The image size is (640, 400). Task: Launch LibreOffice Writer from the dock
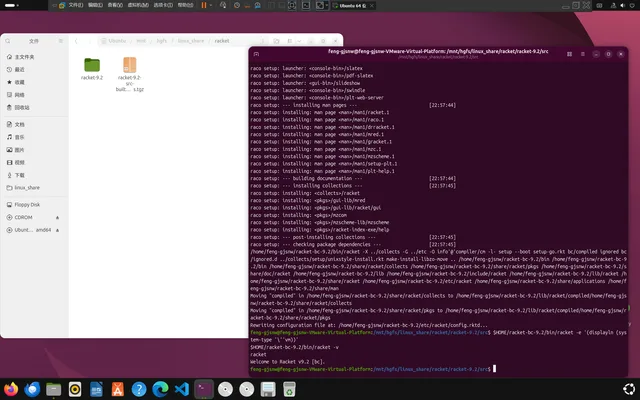96,389
